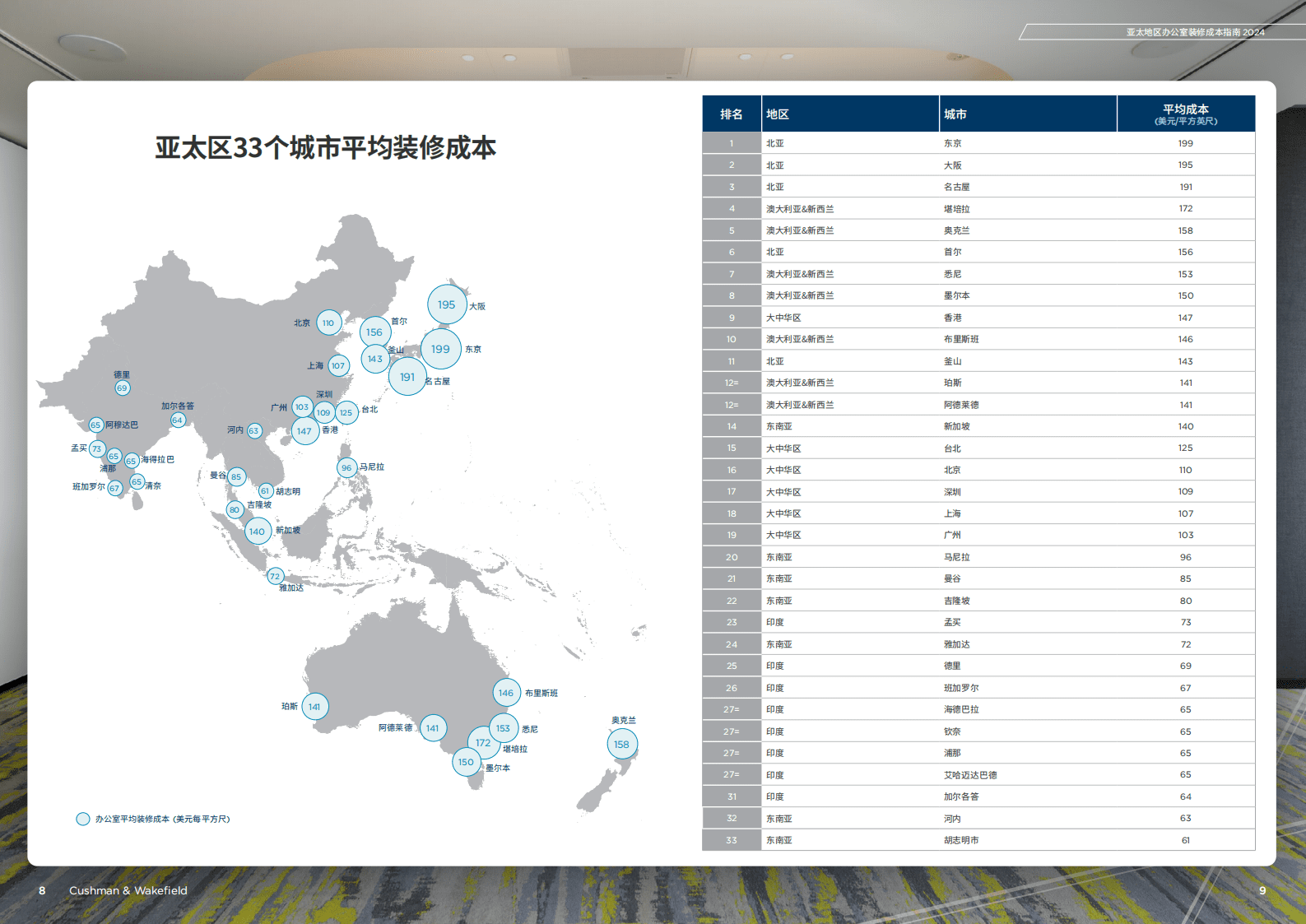Click the 排名 column header
Image resolution: width=1306 pixels, height=924 pixels.
[x=731, y=114]
